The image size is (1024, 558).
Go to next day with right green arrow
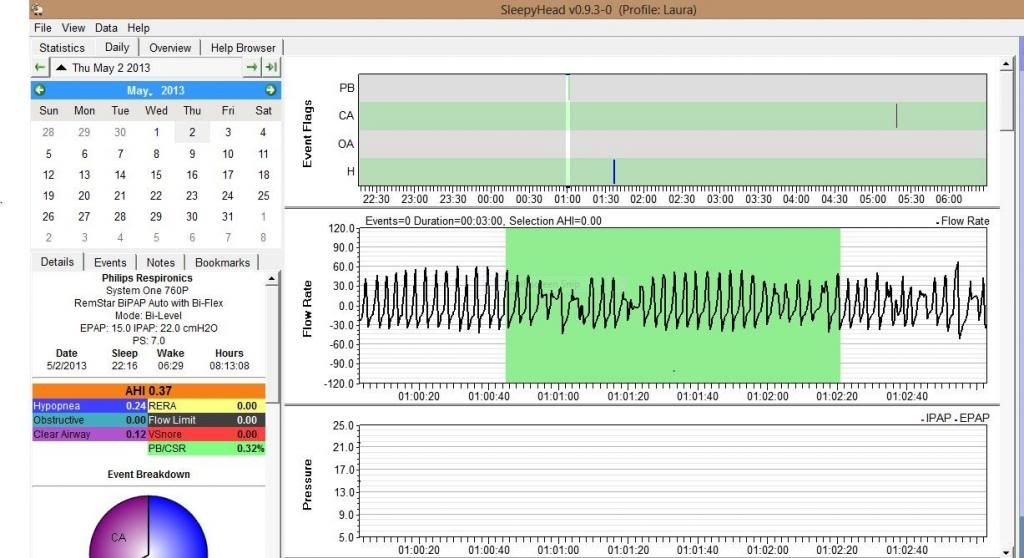click(252, 68)
